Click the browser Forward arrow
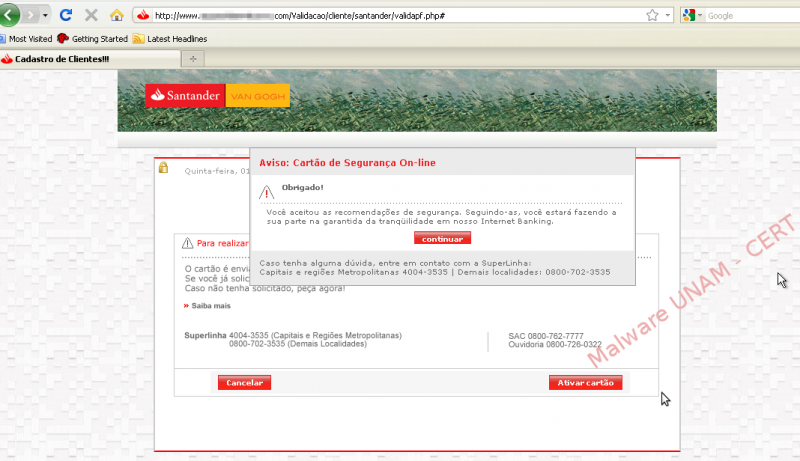Viewport: 800px width, 461px height. [31, 15]
